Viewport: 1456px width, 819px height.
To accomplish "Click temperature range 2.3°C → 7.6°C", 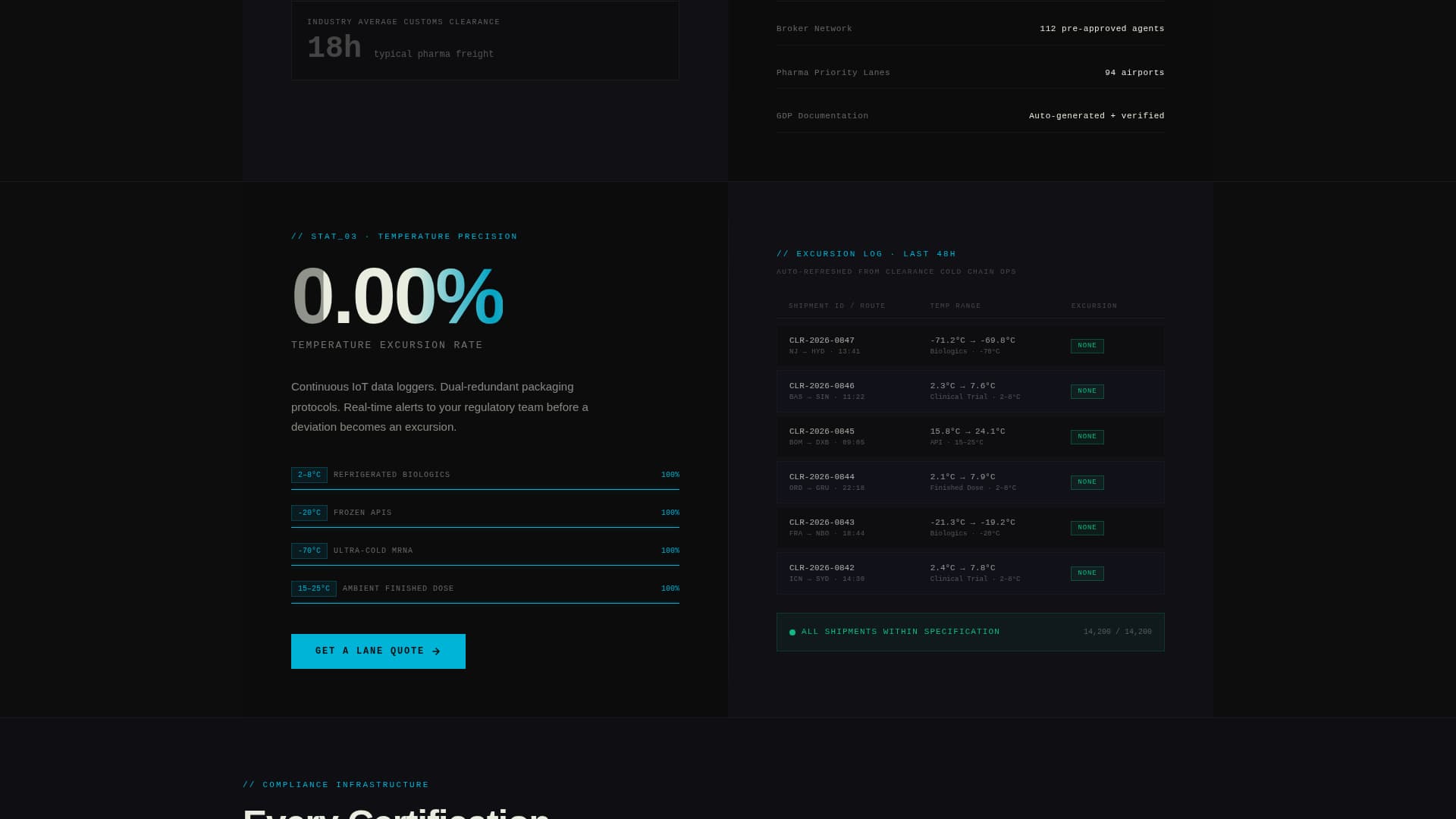I will (x=963, y=386).
